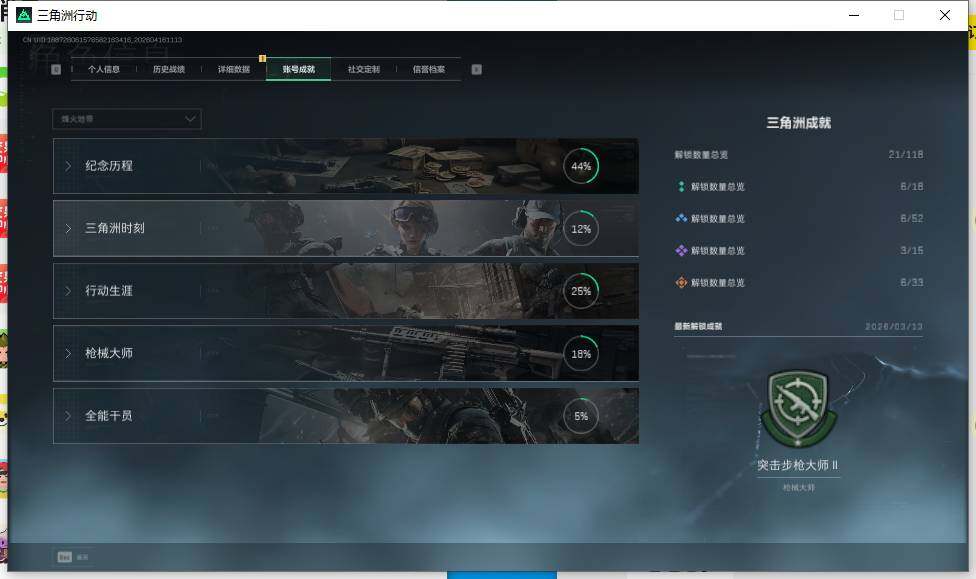Click the next-tab key icon right of 信誉档案
Image resolution: width=976 pixels, height=579 pixels.
[x=476, y=69]
